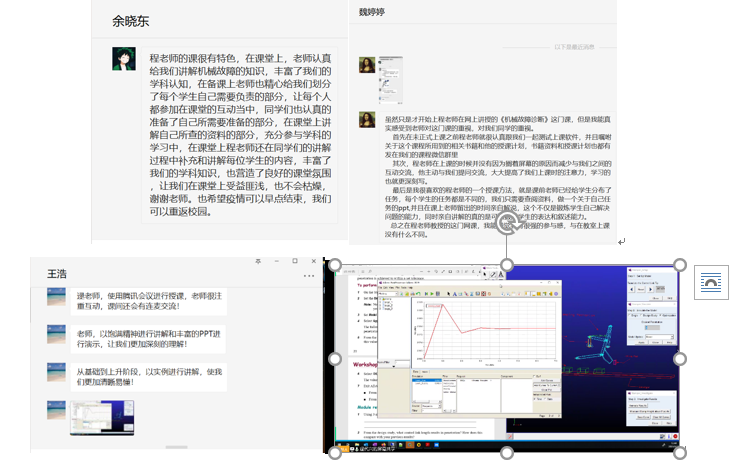Click the pin icon in 王浩 window
This screenshot has width=741, height=463.
(258, 260)
